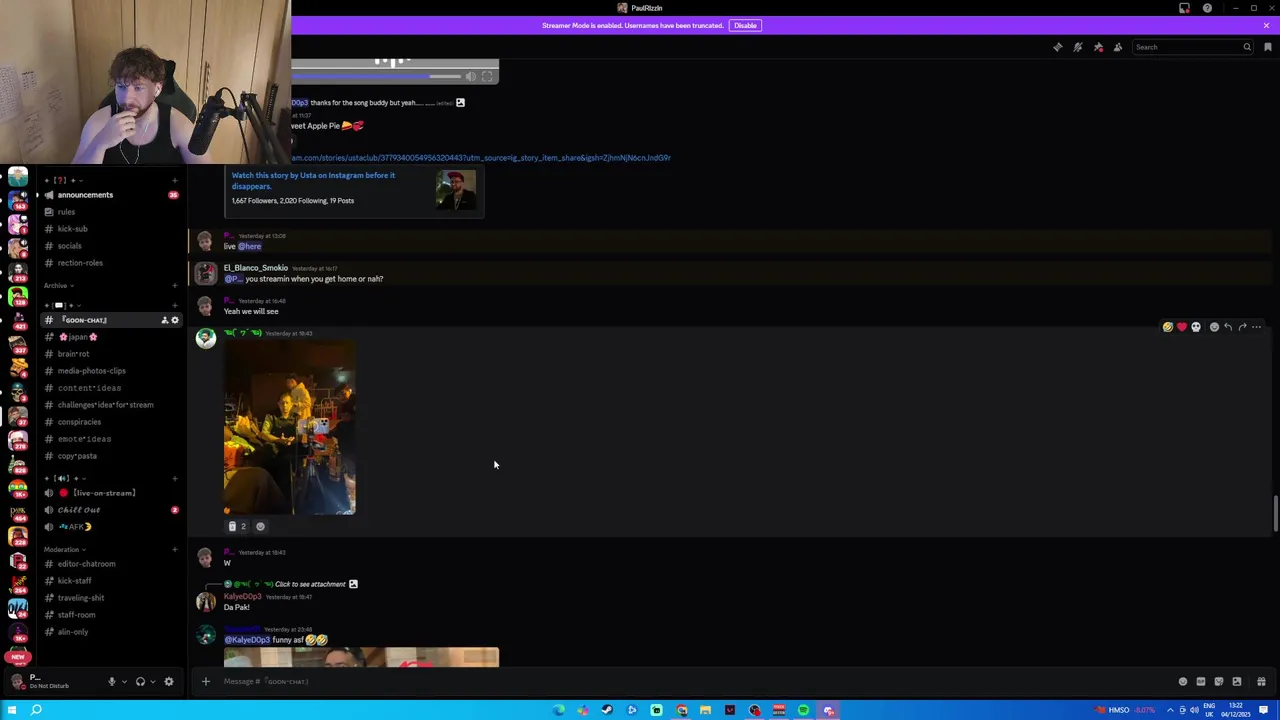Open notification settings bell icon in header
The height and width of the screenshot is (720, 1280).
1078,47
